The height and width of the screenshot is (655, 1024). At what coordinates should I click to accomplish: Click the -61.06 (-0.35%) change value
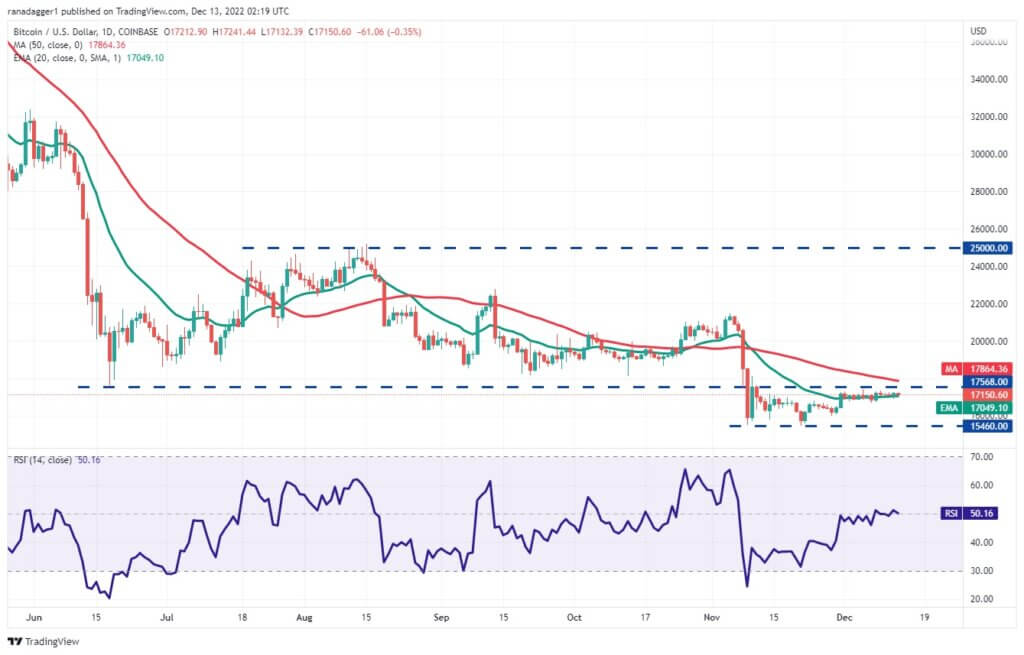(x=389, y=31)
